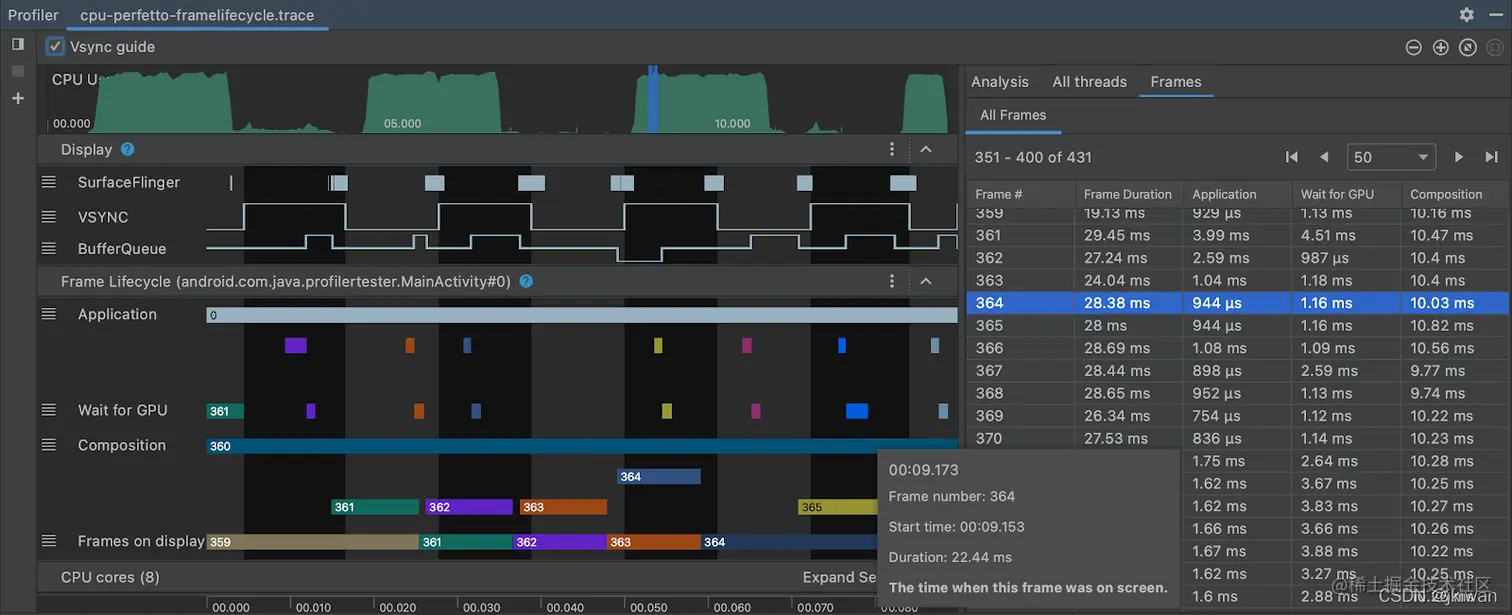The height and width of the screenshot is (615, 1512).
Task: Click the Zoom In icon on the toolbar
Action: (1440, 46)
